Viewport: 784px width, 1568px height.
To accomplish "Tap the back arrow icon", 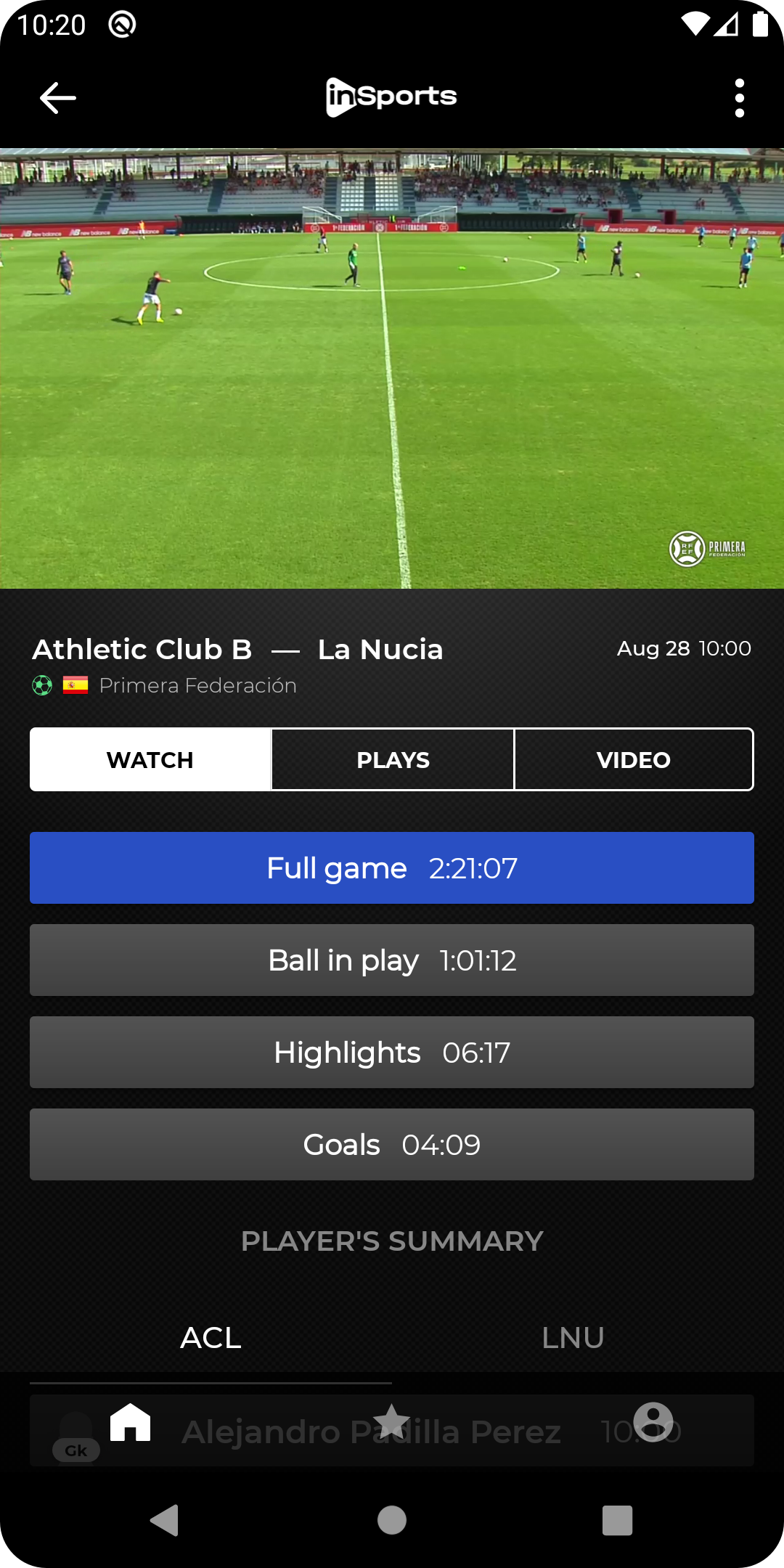I will coord(58,98).
